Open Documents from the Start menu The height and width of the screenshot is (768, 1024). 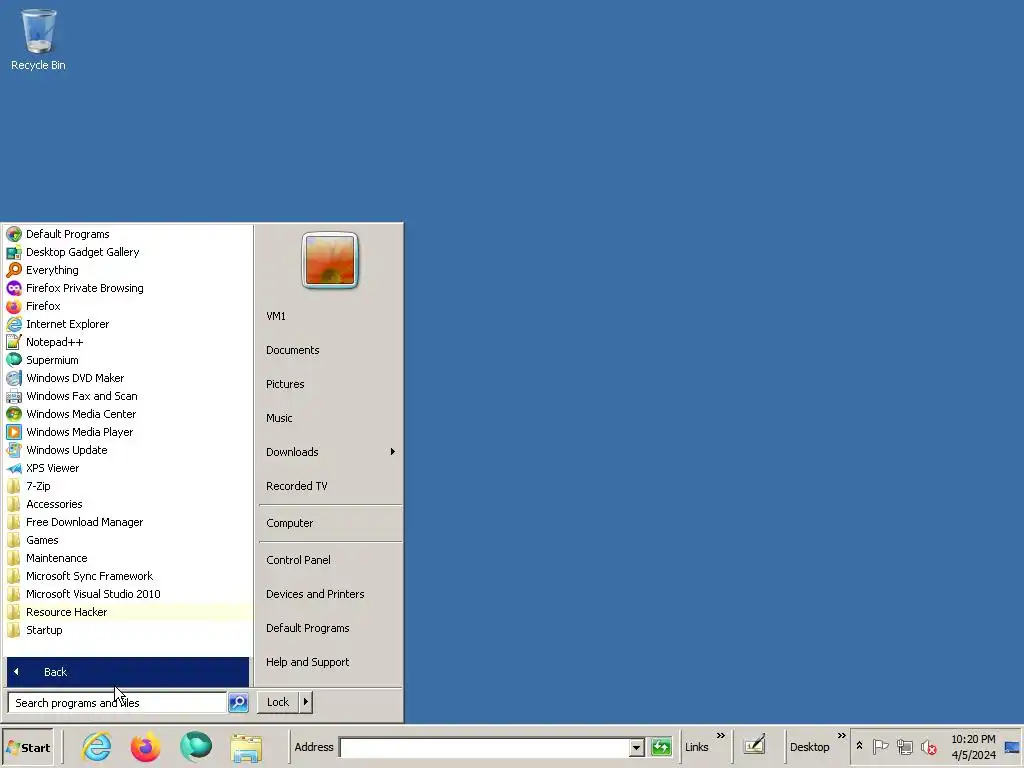(x=330, y=350)
